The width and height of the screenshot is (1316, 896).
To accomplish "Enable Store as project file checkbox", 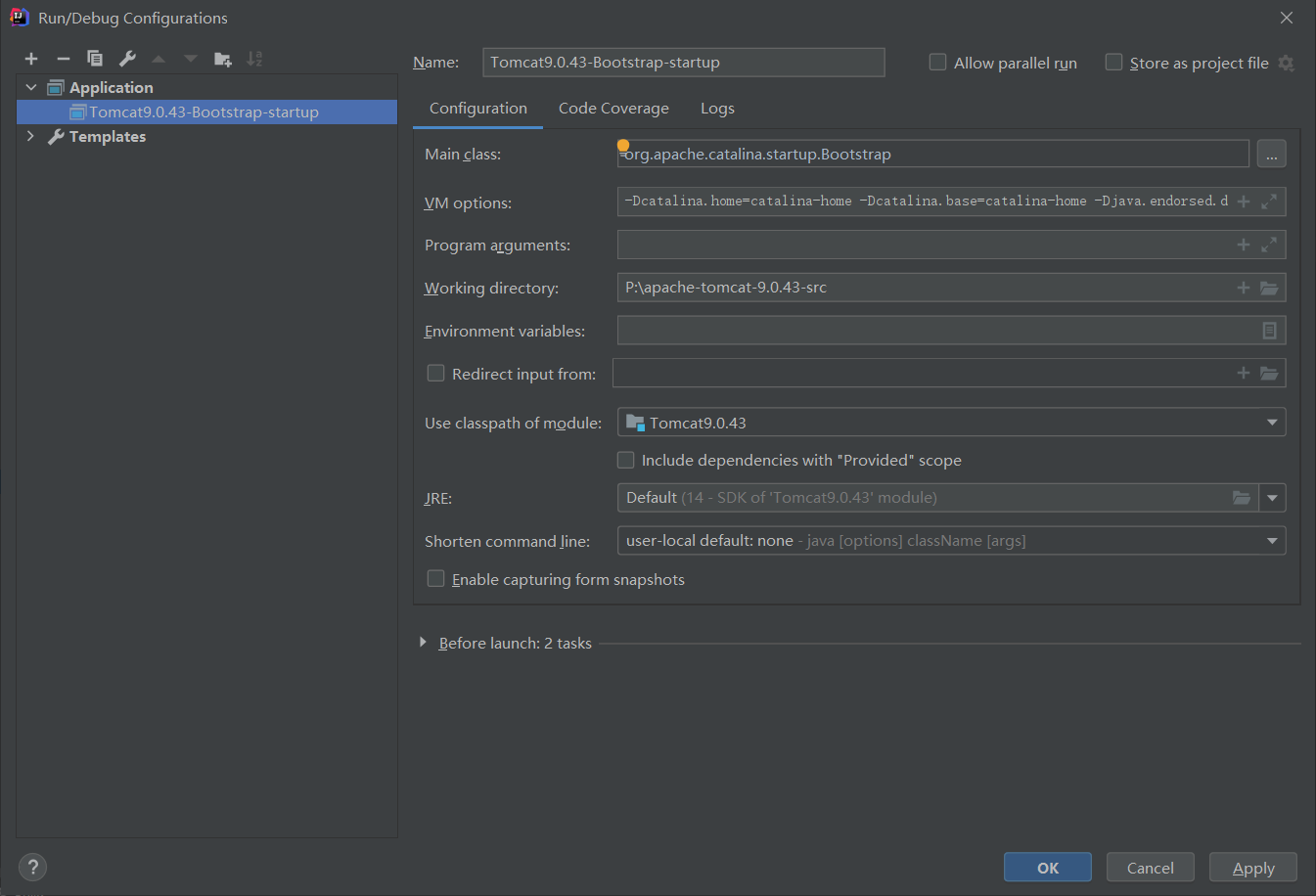I will tap(1113, 63).
